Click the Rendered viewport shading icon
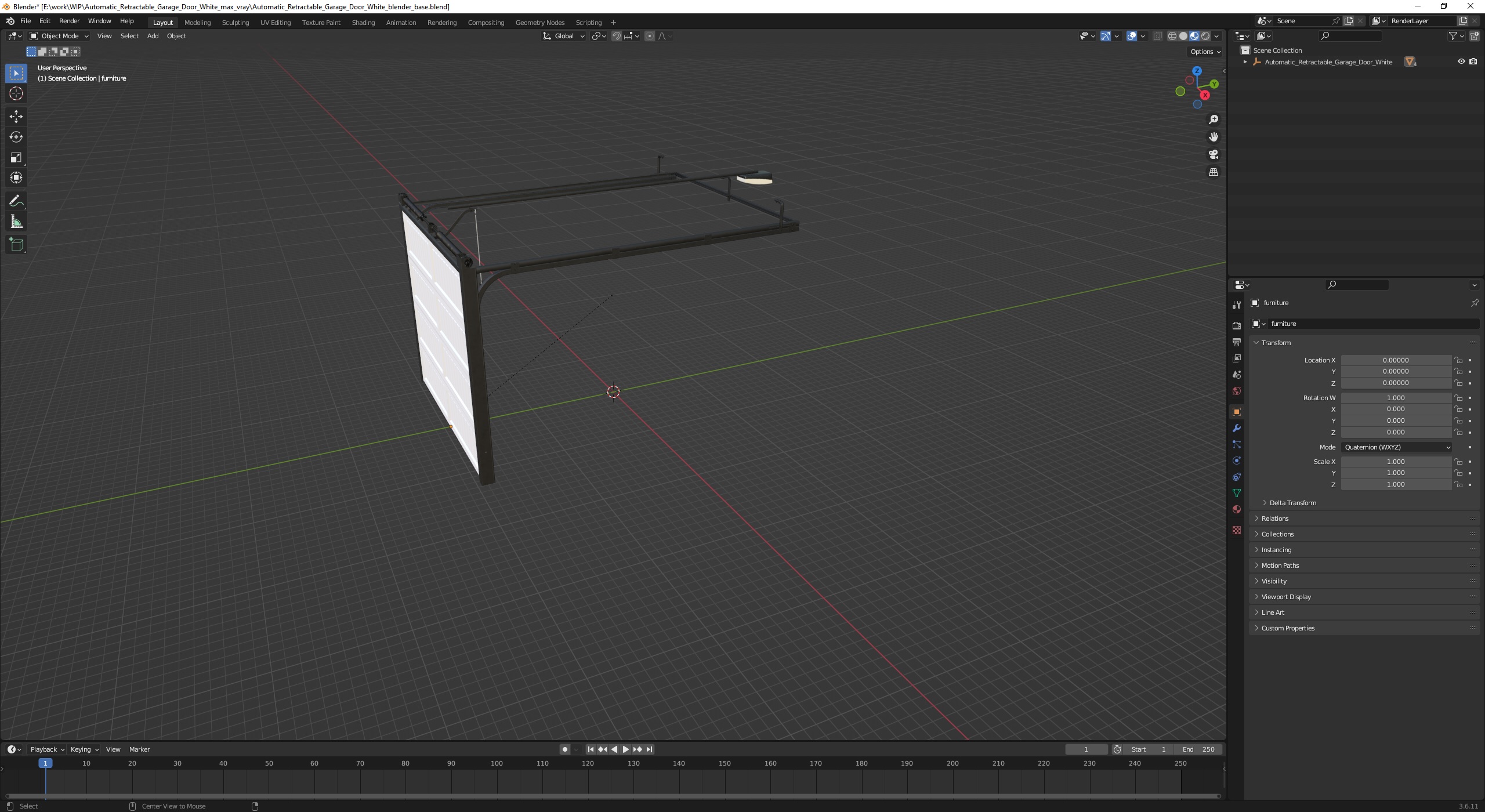This screenshot has height=812, width=1485. click(1206, 35)
